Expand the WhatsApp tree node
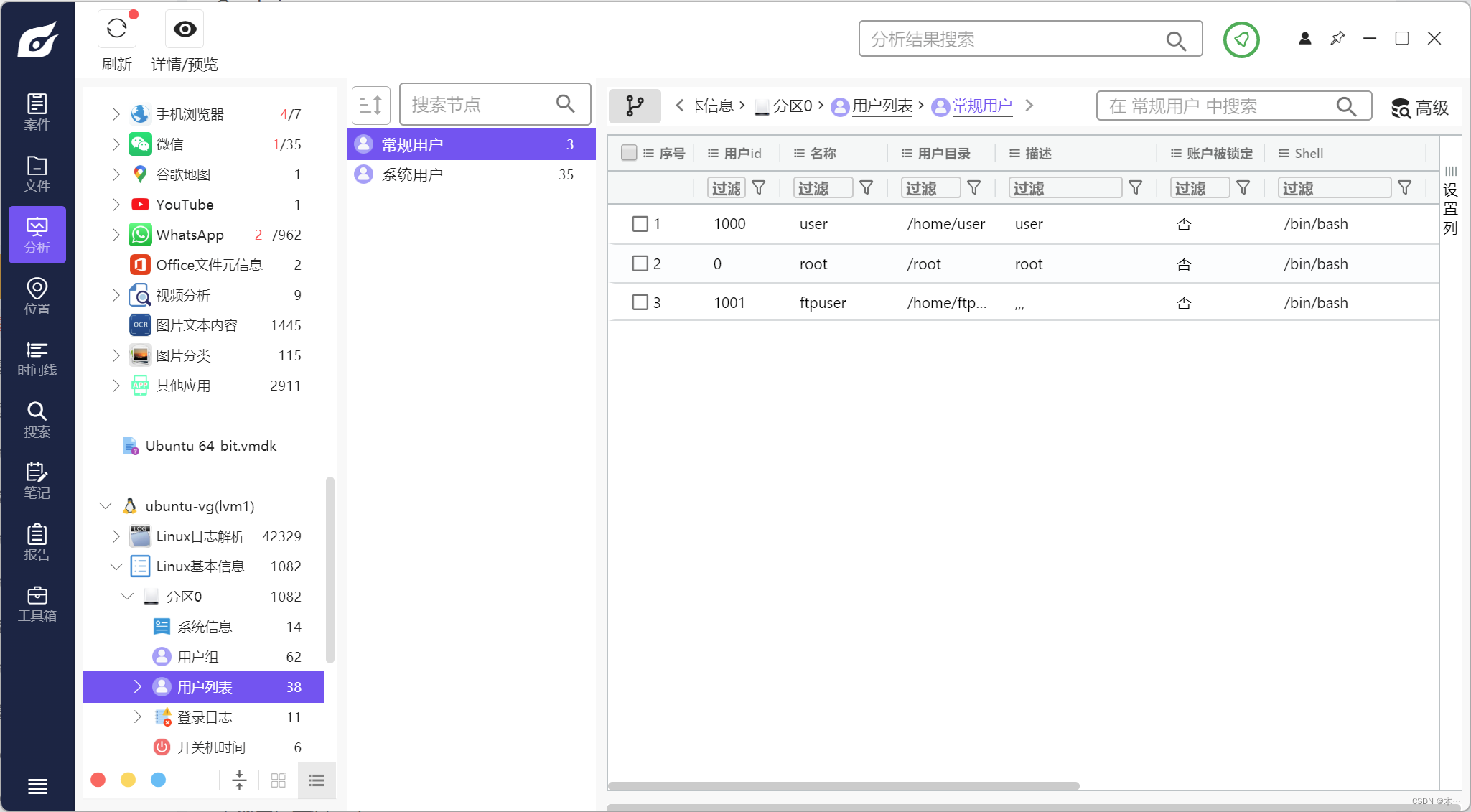Viewport: 1471px width, 812px height. [x=116, y=235]
